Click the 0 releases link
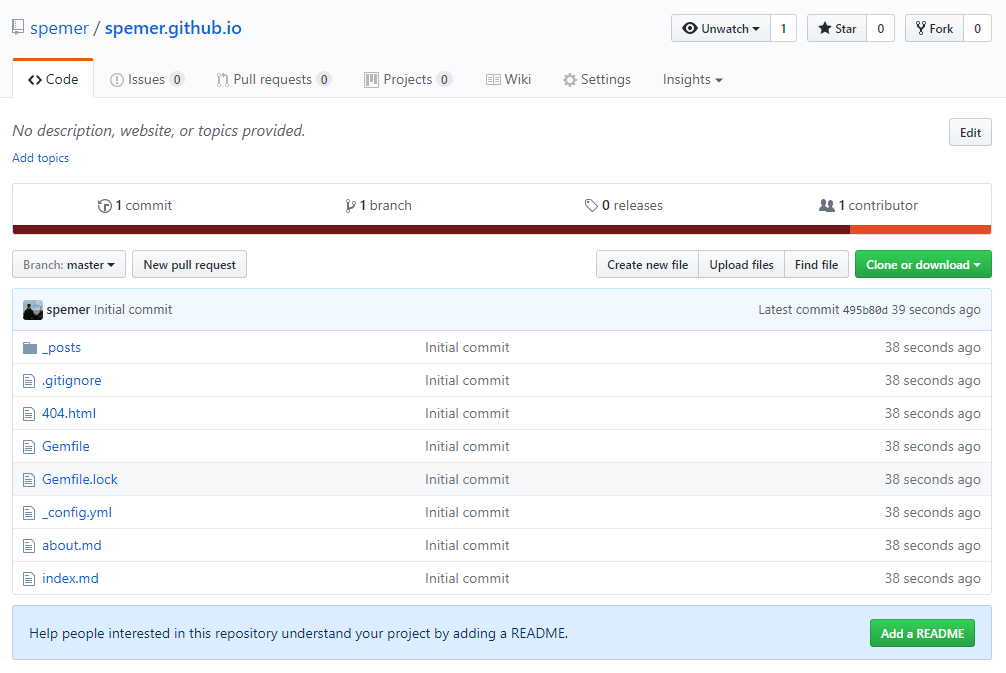 624,205
